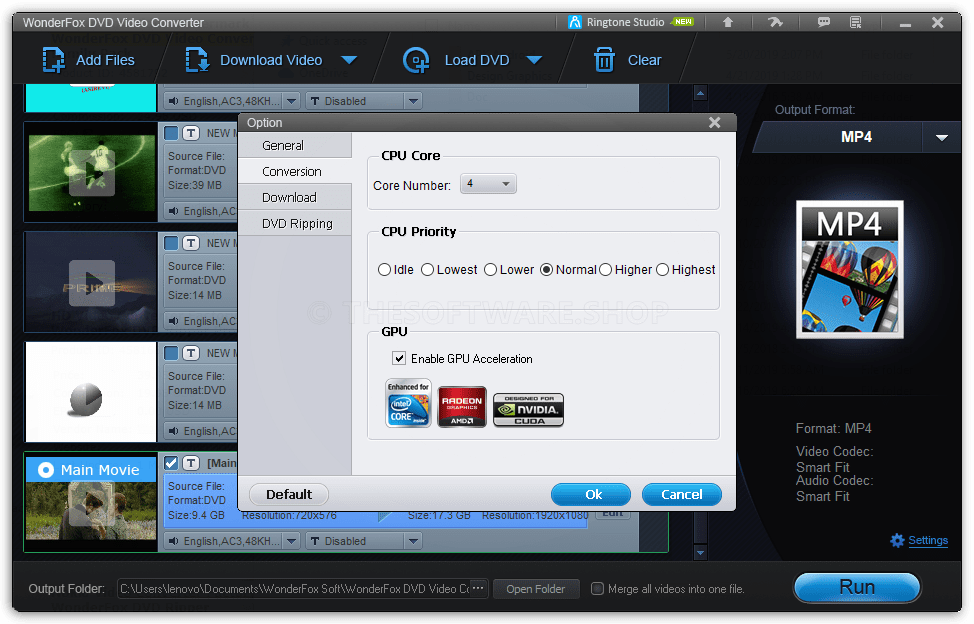Toggle Enable GPU Acceleration checkbox
Viewport: 974px width, 624px height.
[x=399, y=358]
